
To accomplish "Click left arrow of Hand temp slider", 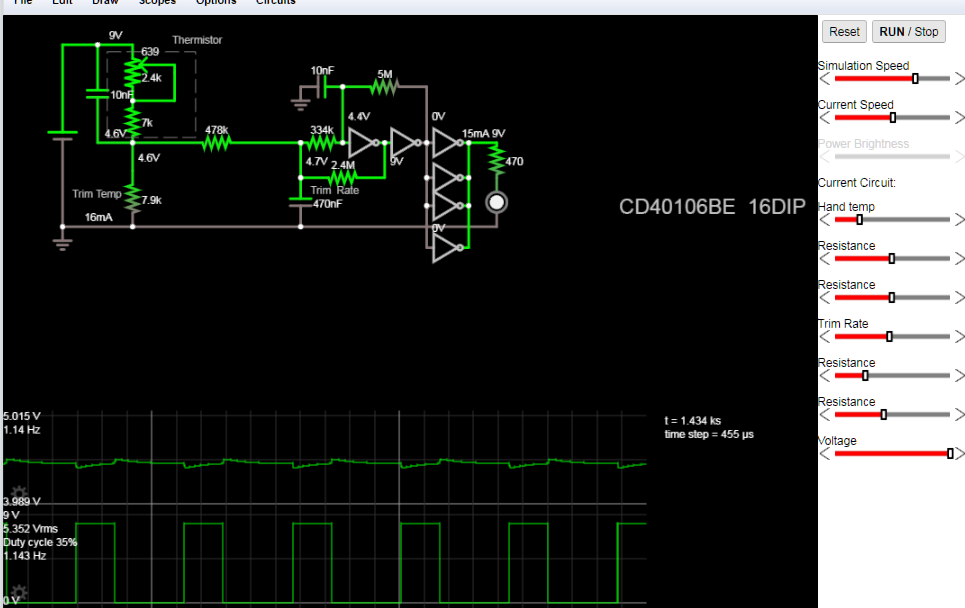I will click(825, 220).
